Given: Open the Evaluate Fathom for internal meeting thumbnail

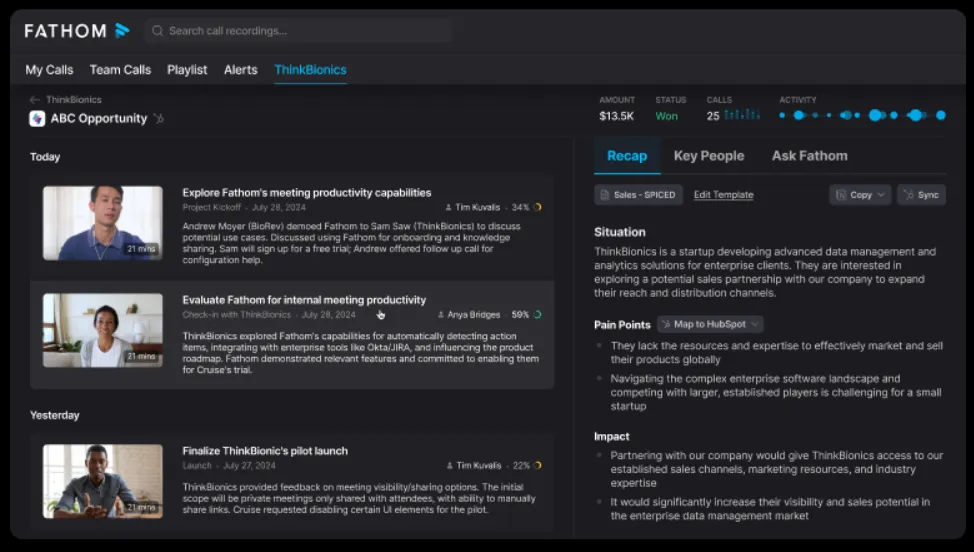Looking at the screenshot, I should [102, 330].
